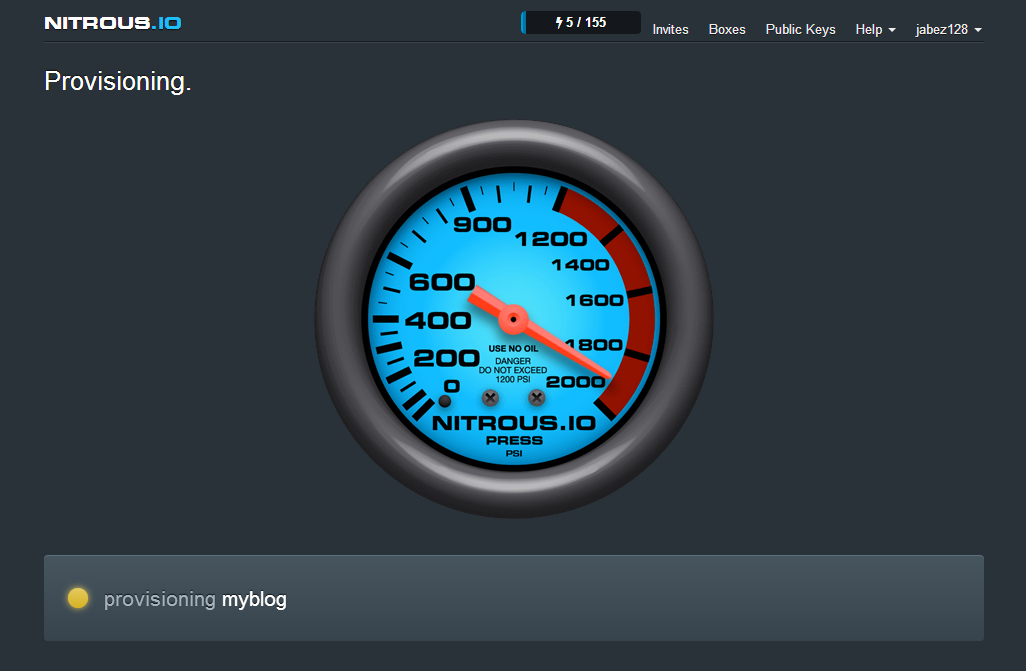Screen dimensions: 1026x671
Task: Go to Boxes in navigation
Action: click(x=727, y=29)
